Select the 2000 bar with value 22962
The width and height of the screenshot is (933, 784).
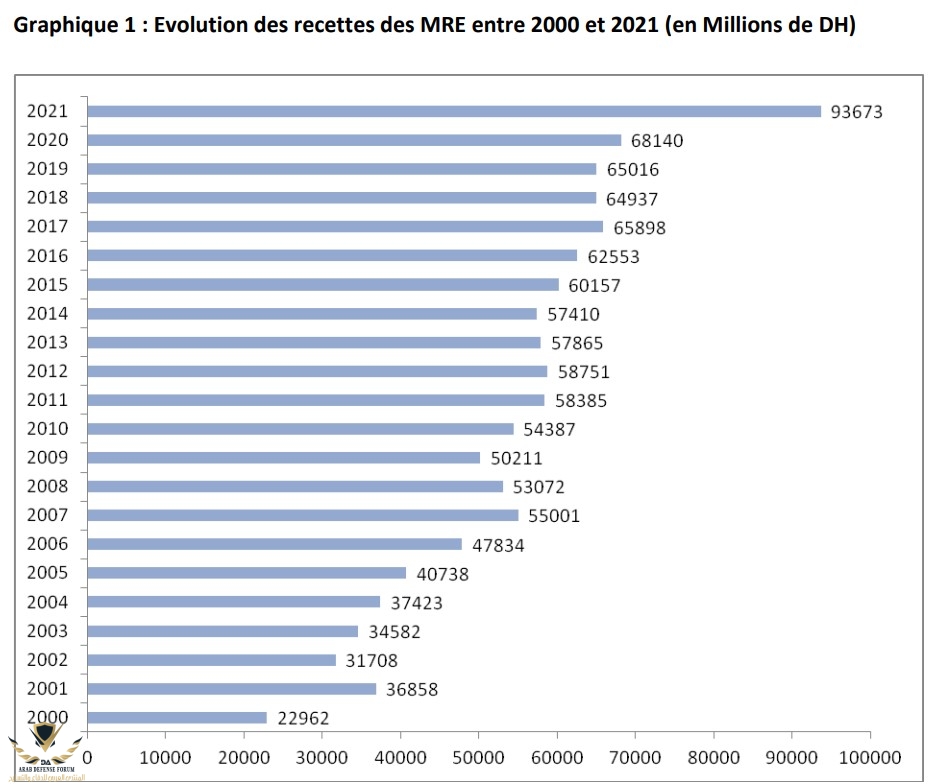(x=177, y=718)
